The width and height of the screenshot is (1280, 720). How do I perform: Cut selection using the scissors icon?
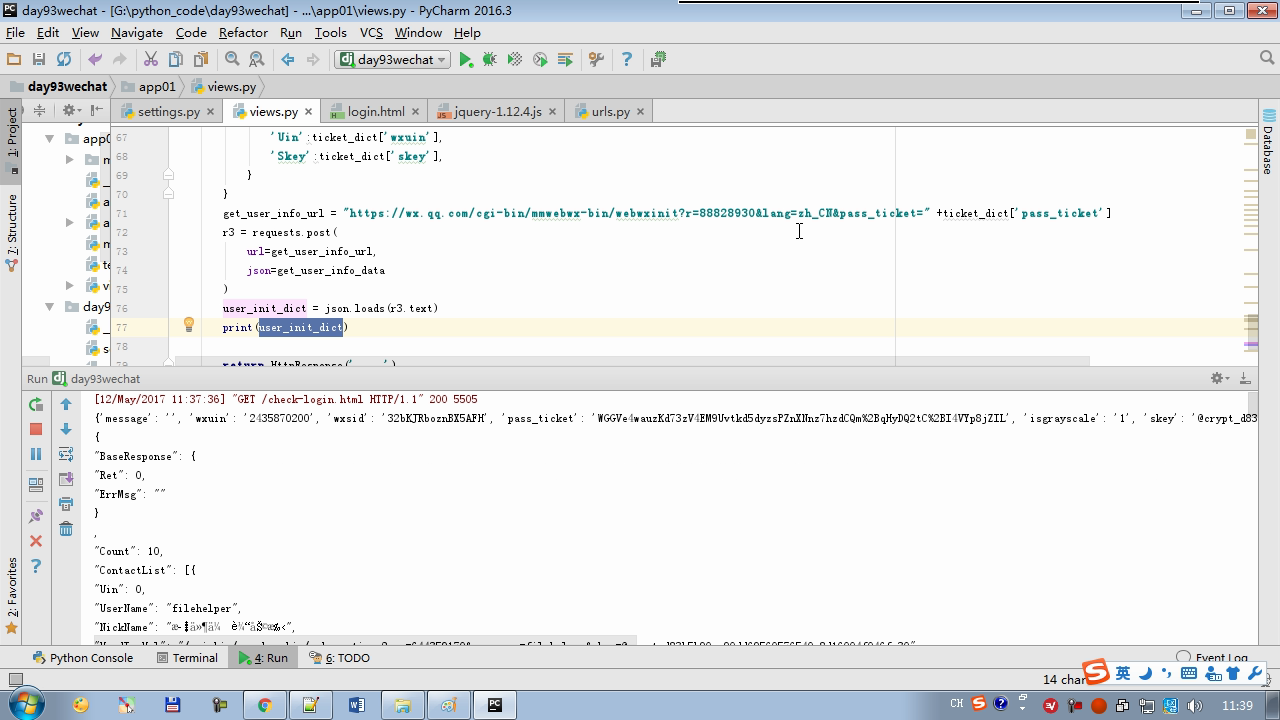pos(151,60)
